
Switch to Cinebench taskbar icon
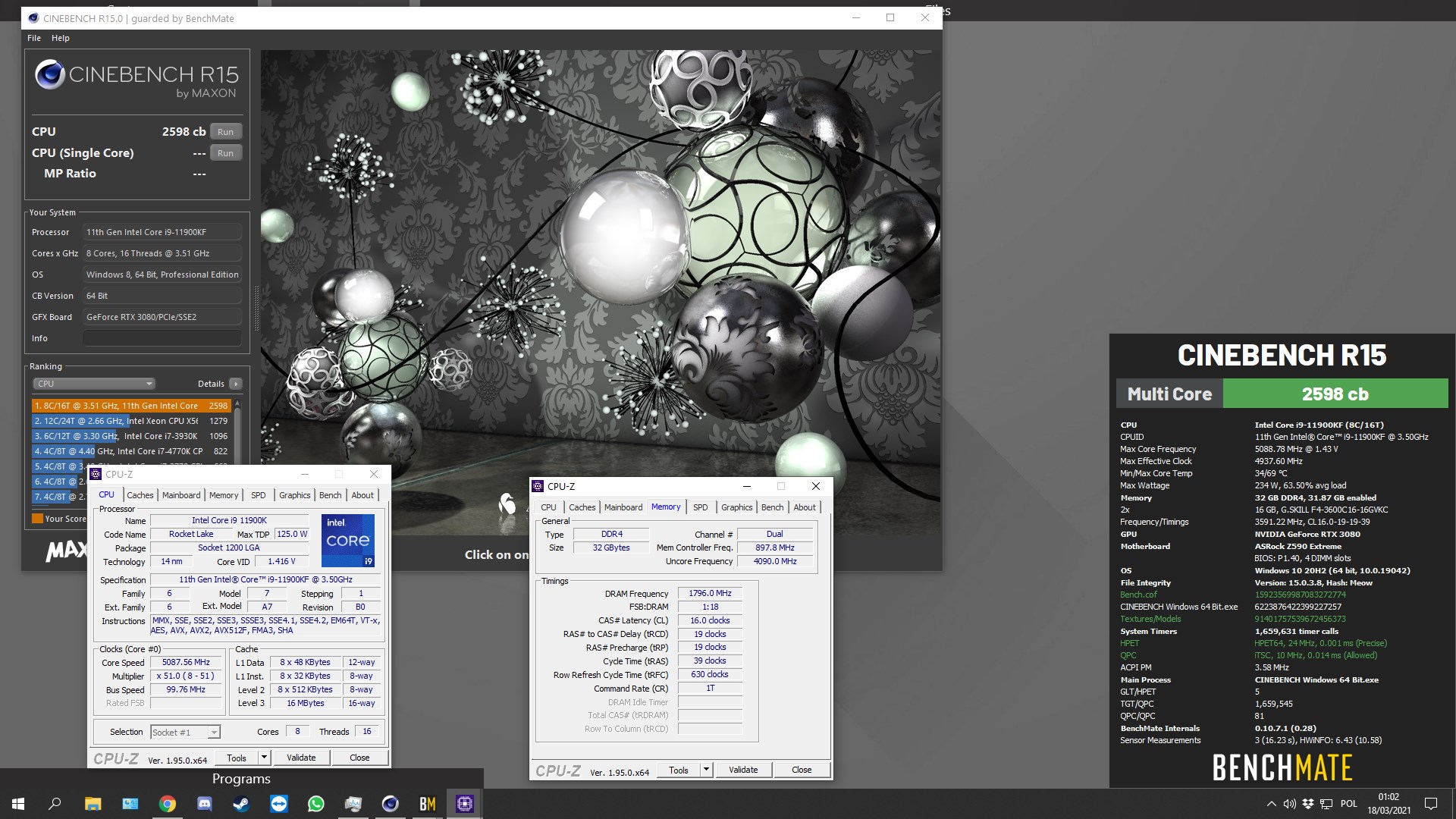coord(391,804)
